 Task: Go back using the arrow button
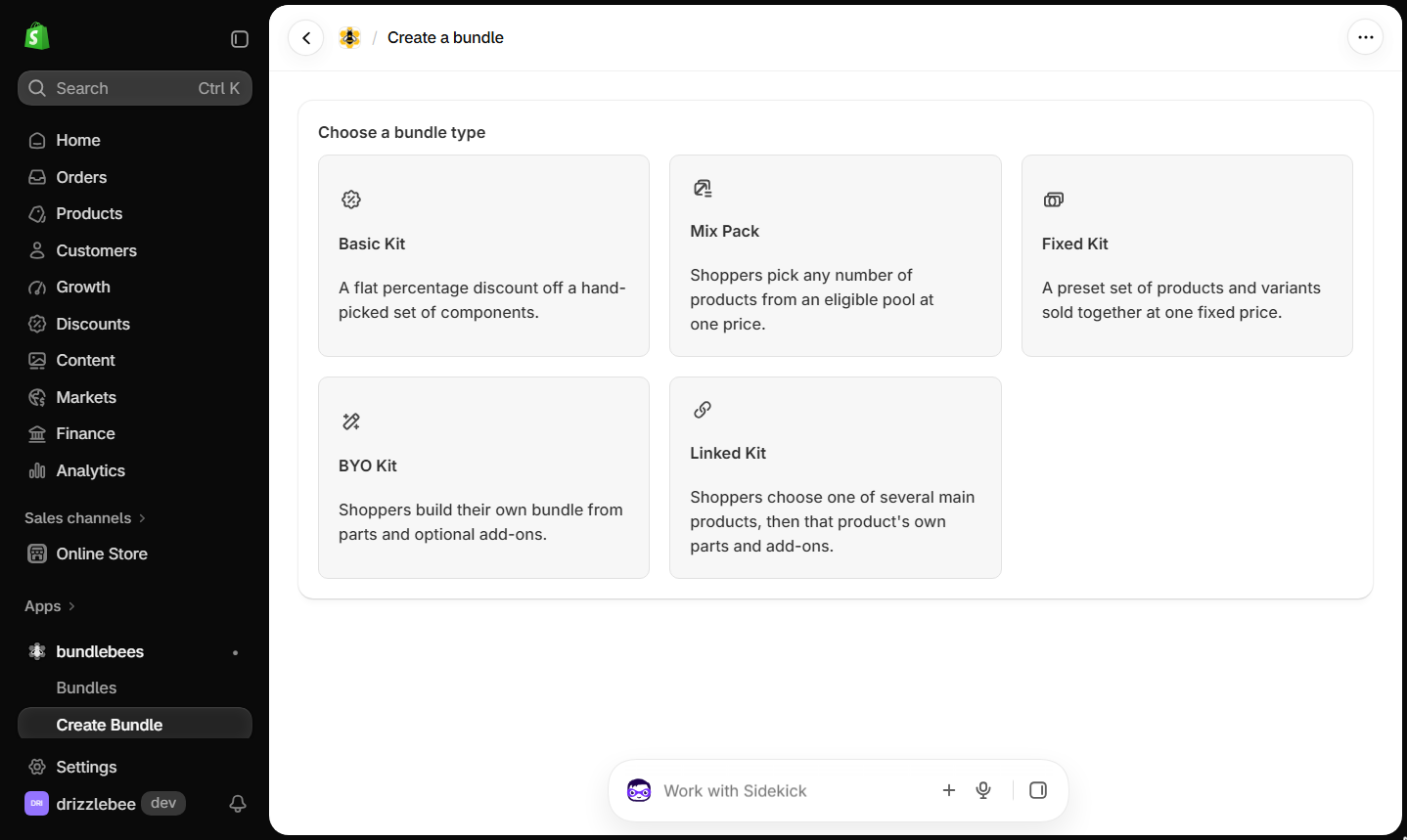(306, 38)
